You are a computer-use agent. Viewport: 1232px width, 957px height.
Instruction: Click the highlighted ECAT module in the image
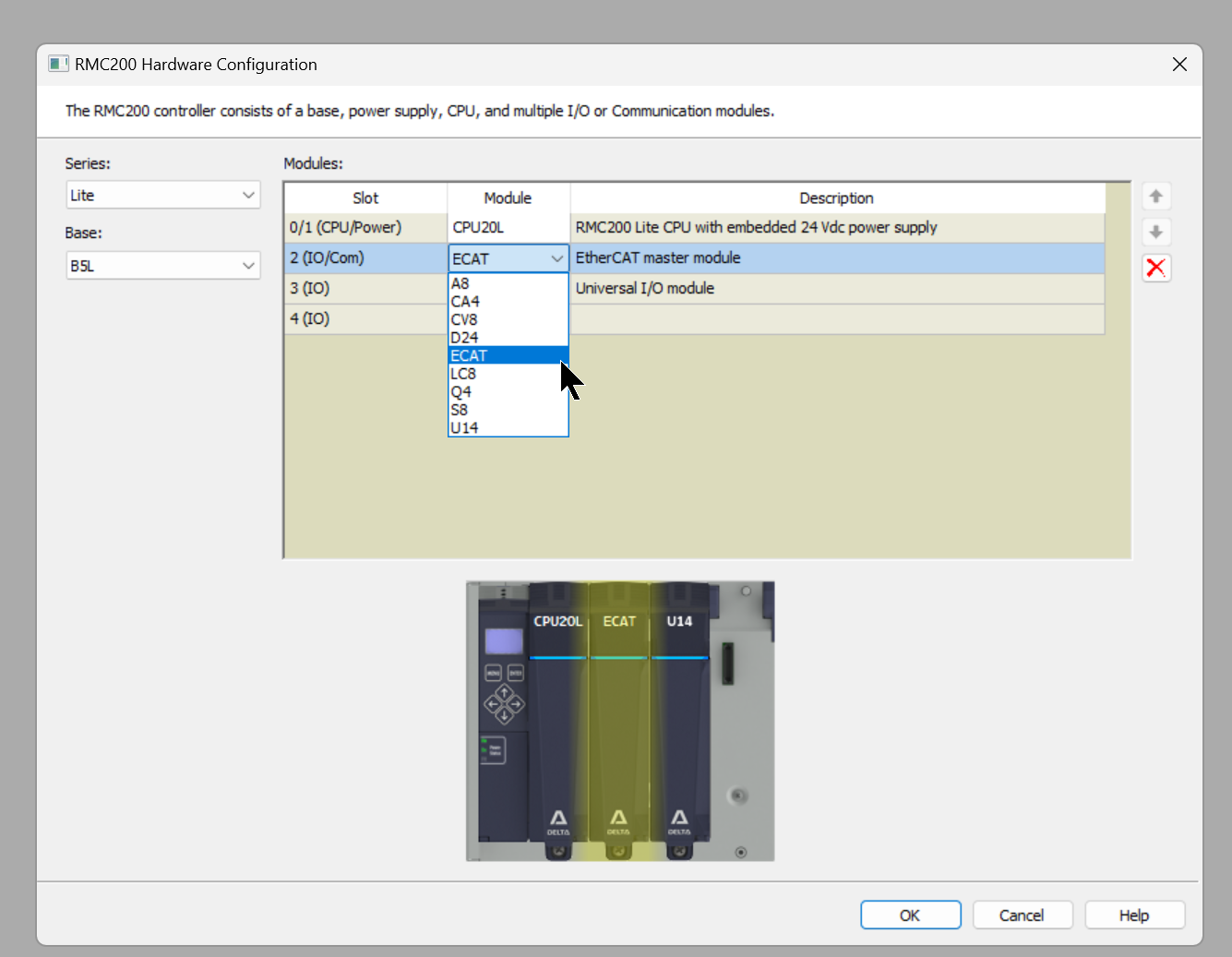[619, 720]
